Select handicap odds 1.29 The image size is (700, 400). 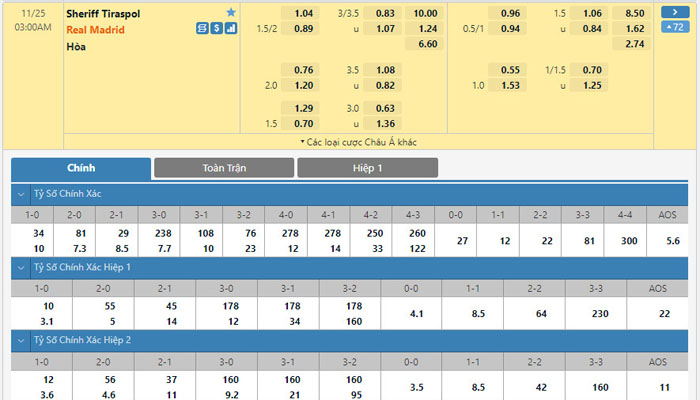(x=300, y=108)
